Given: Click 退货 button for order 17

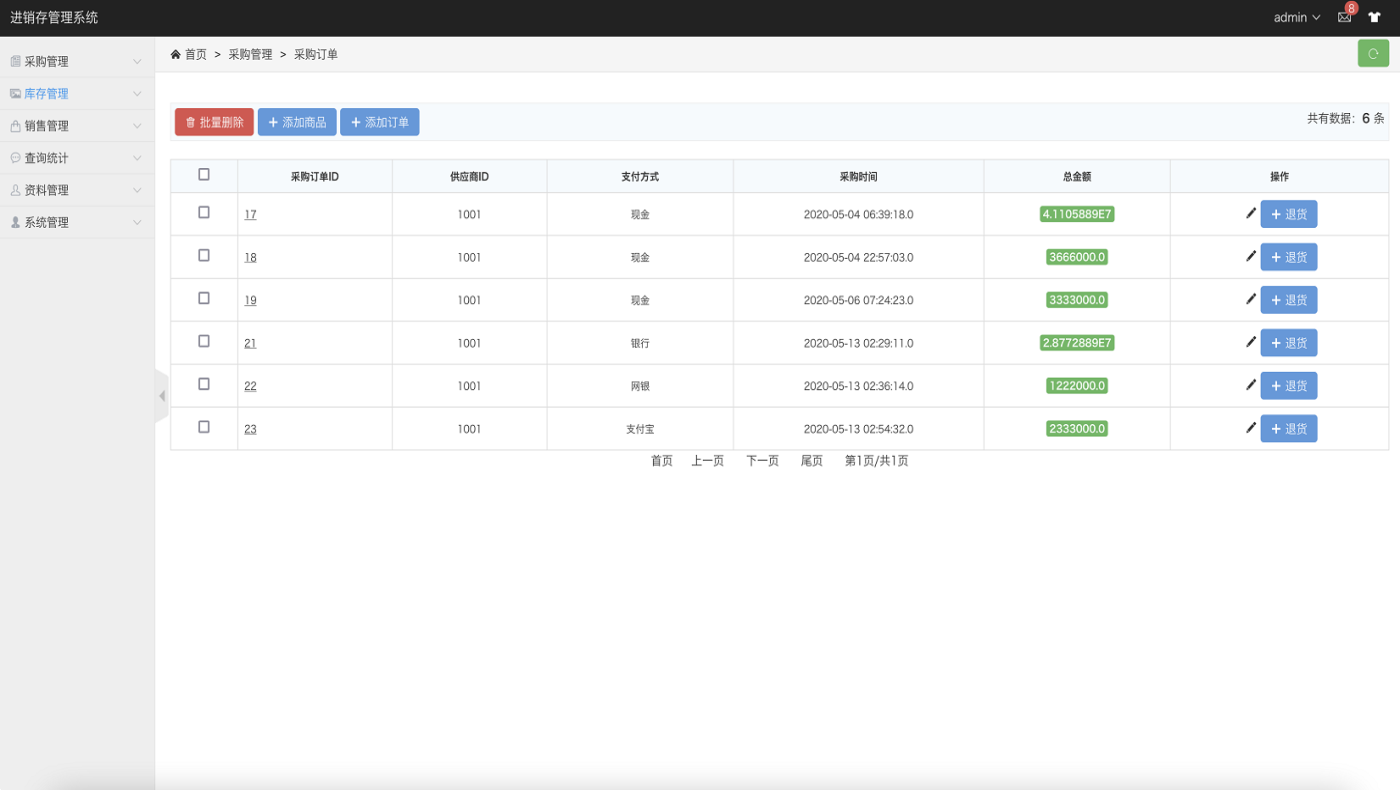Looking at the screenshot, I should (1289, 214).
